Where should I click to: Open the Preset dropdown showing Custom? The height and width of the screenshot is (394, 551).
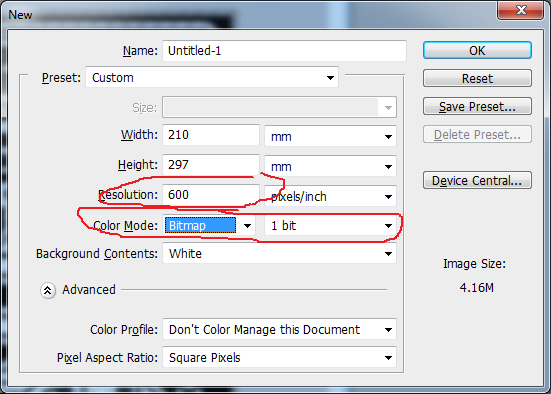click(212, 77)
